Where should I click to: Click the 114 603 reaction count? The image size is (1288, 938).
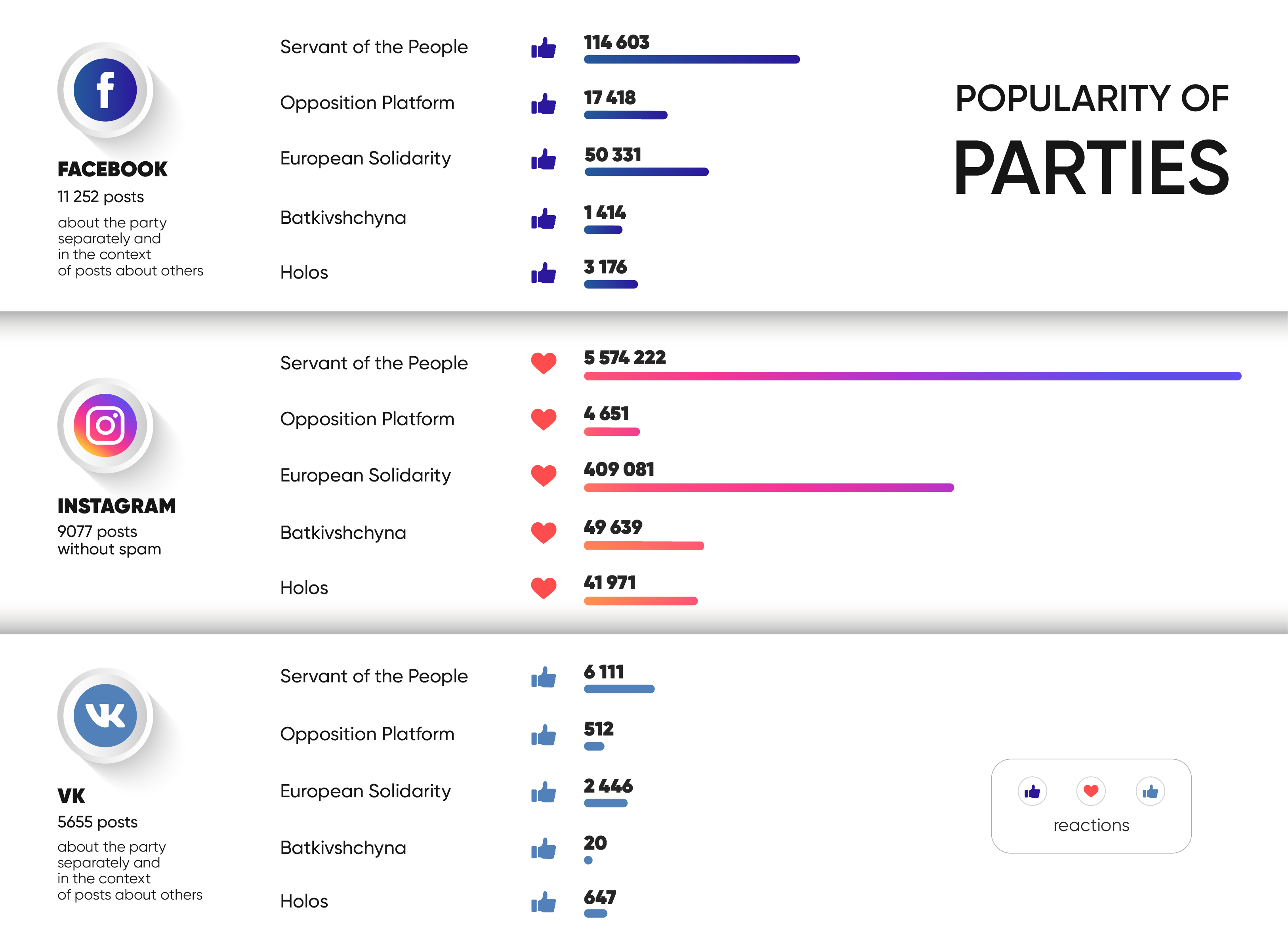click(616, 42)
